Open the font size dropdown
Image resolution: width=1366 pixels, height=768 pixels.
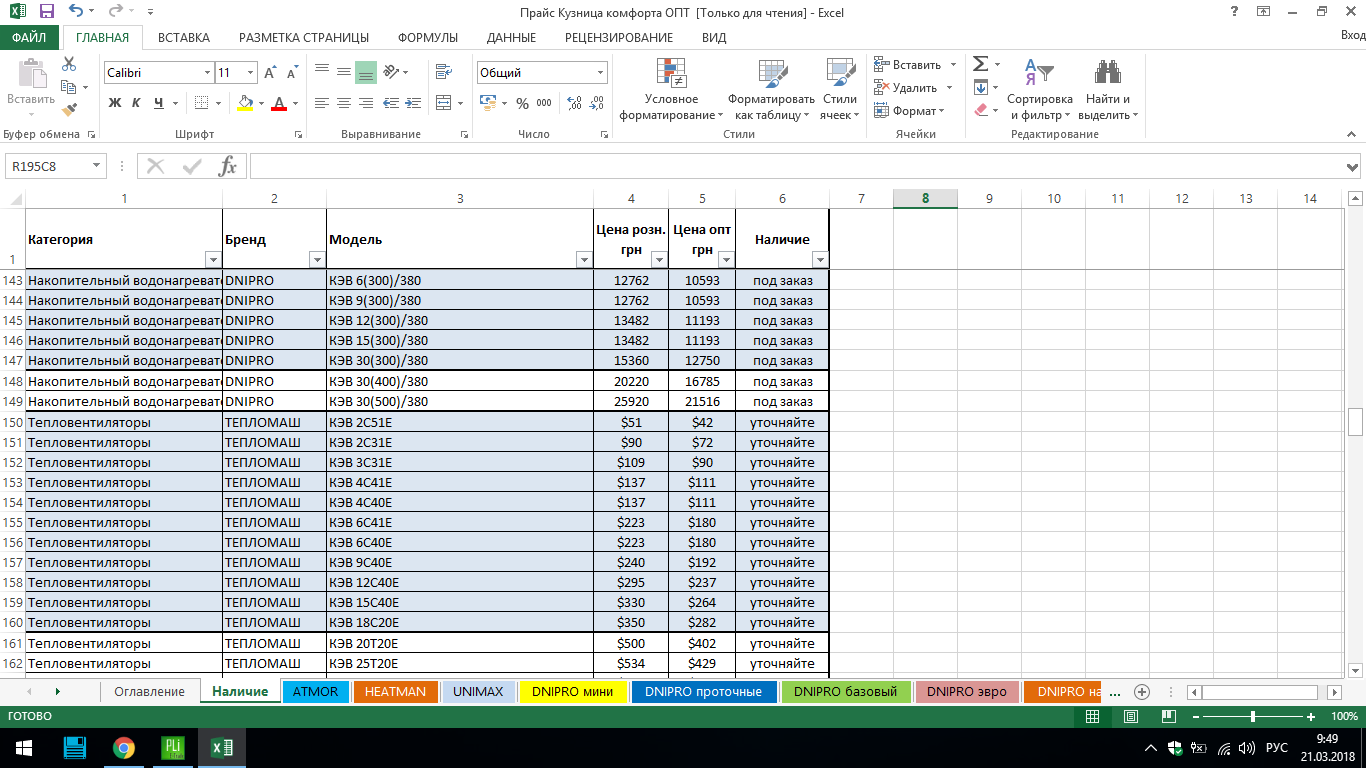point(251,73)
